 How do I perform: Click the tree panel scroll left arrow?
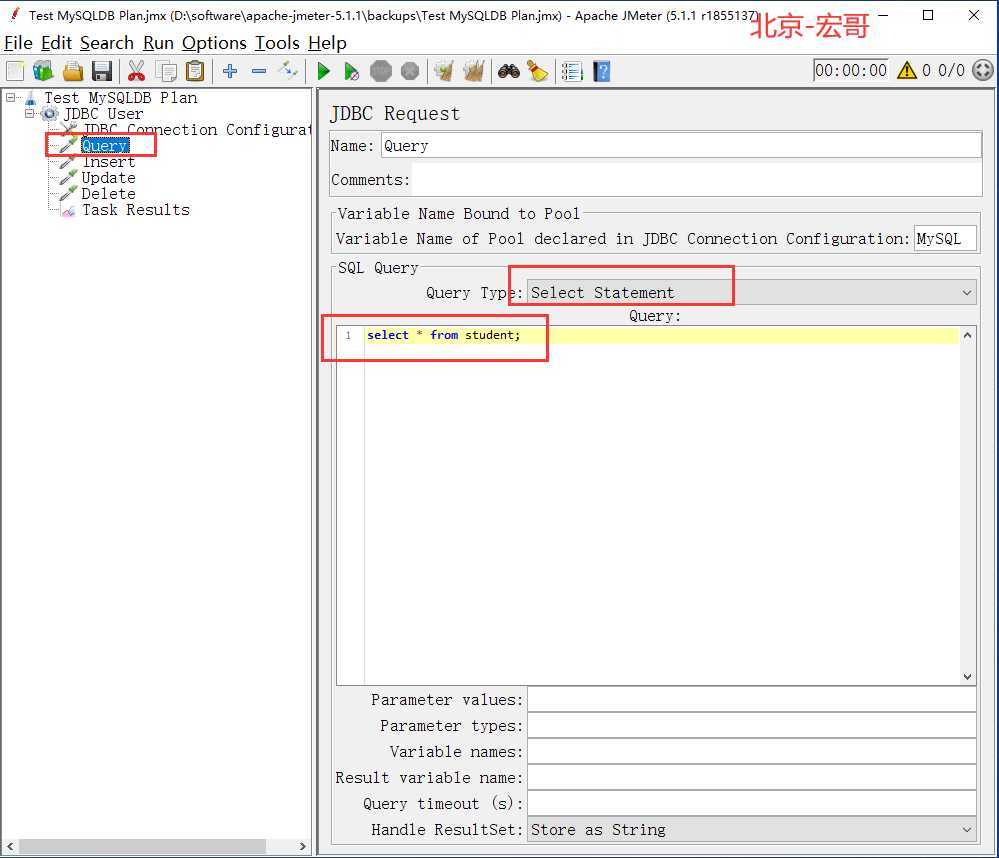(10, 846)
